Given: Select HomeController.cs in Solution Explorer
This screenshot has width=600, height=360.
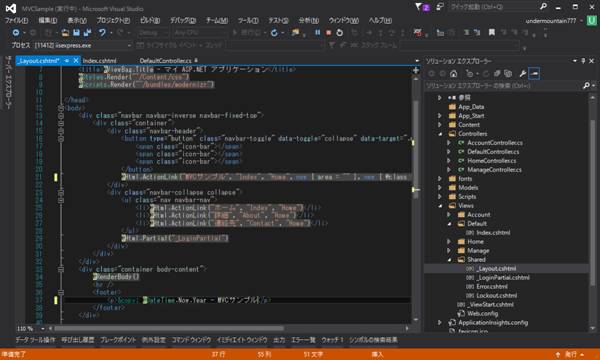Looking at the screenshot, I should click(491, 161).
